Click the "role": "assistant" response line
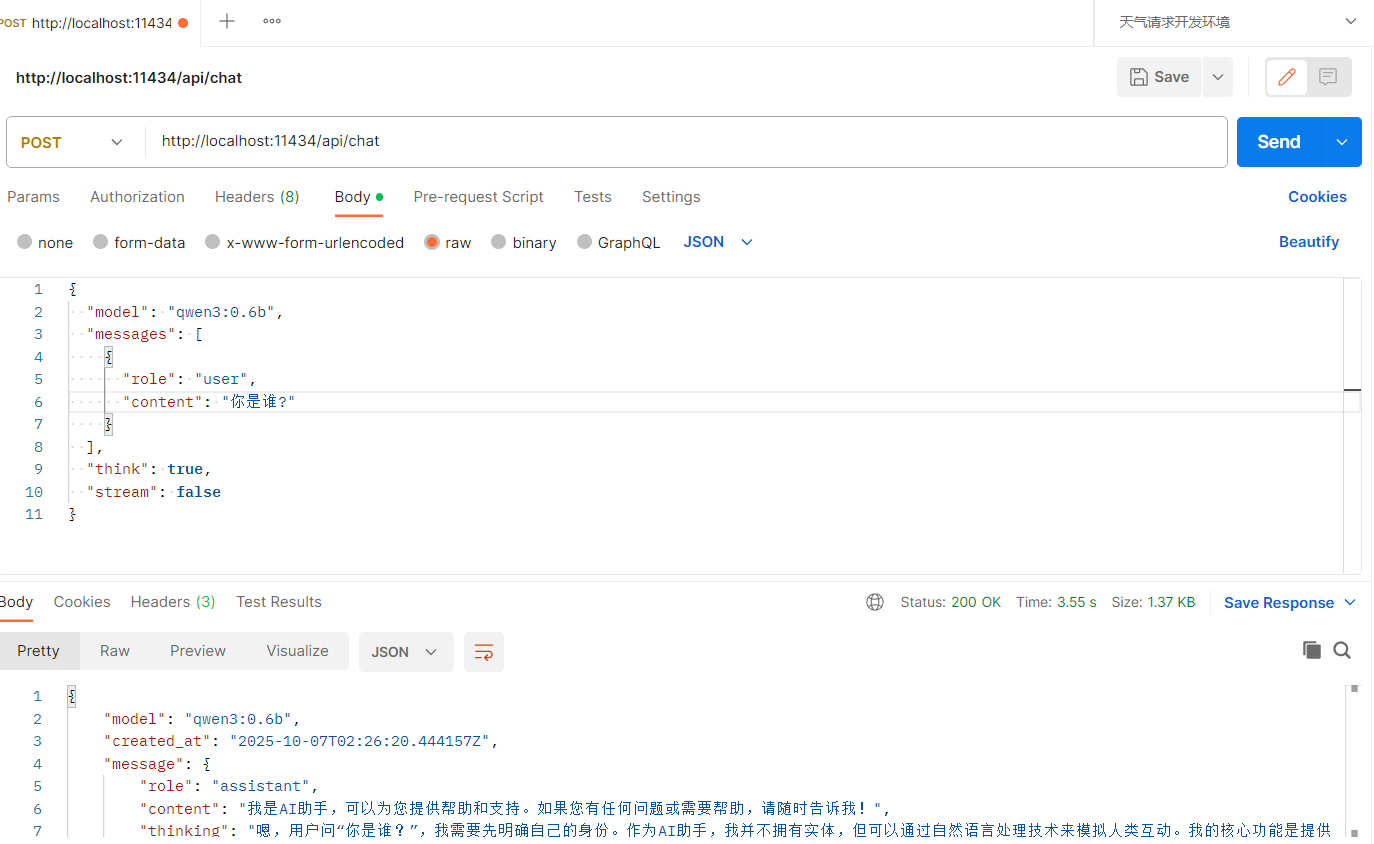Image resolution: width=1374 pixels, height=844 pixels. pyautogui.click(x=229, y=786)
